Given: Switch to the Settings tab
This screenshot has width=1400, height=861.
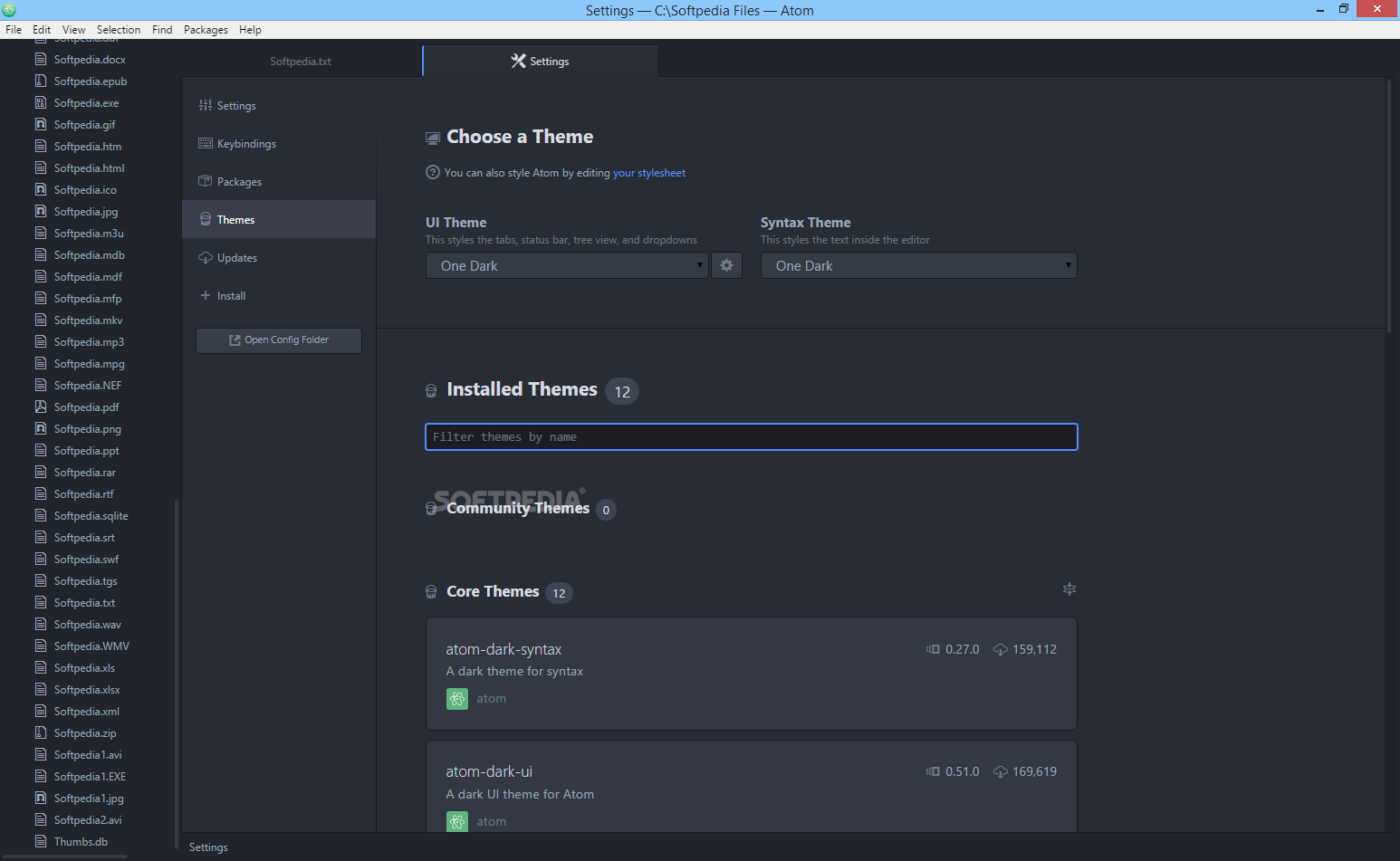Looking at the screenshot, I should coord(541,62).
